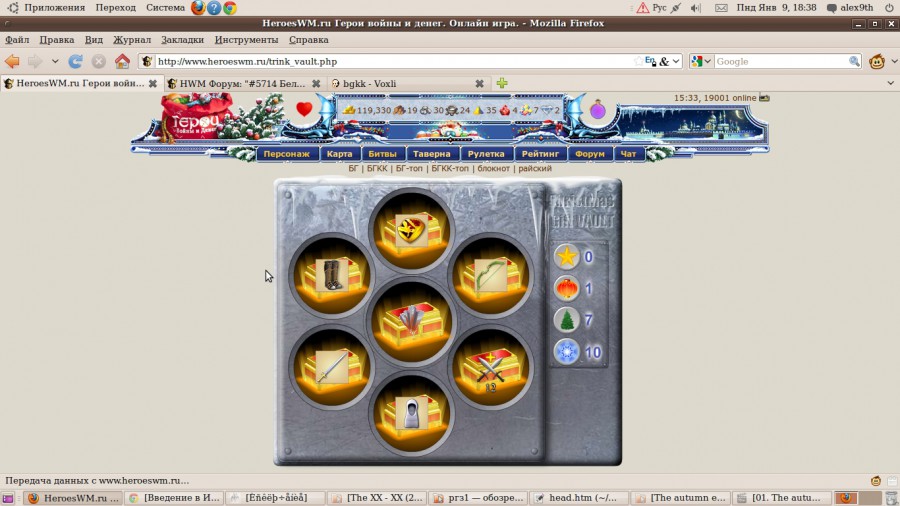This screenshot has height=506, width=900.
Task: Click the shield chest at the top
Action: point(411,231)
